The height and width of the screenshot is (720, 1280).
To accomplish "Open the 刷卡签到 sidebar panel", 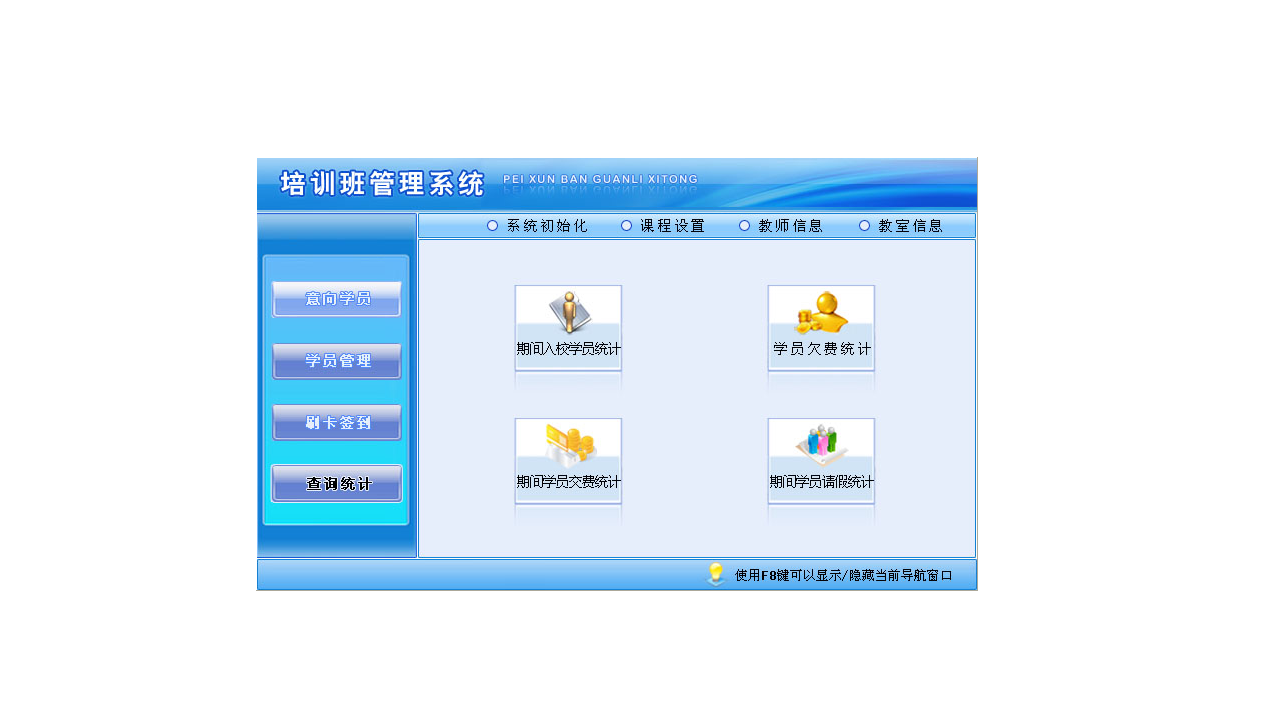I will pos(336,422).
